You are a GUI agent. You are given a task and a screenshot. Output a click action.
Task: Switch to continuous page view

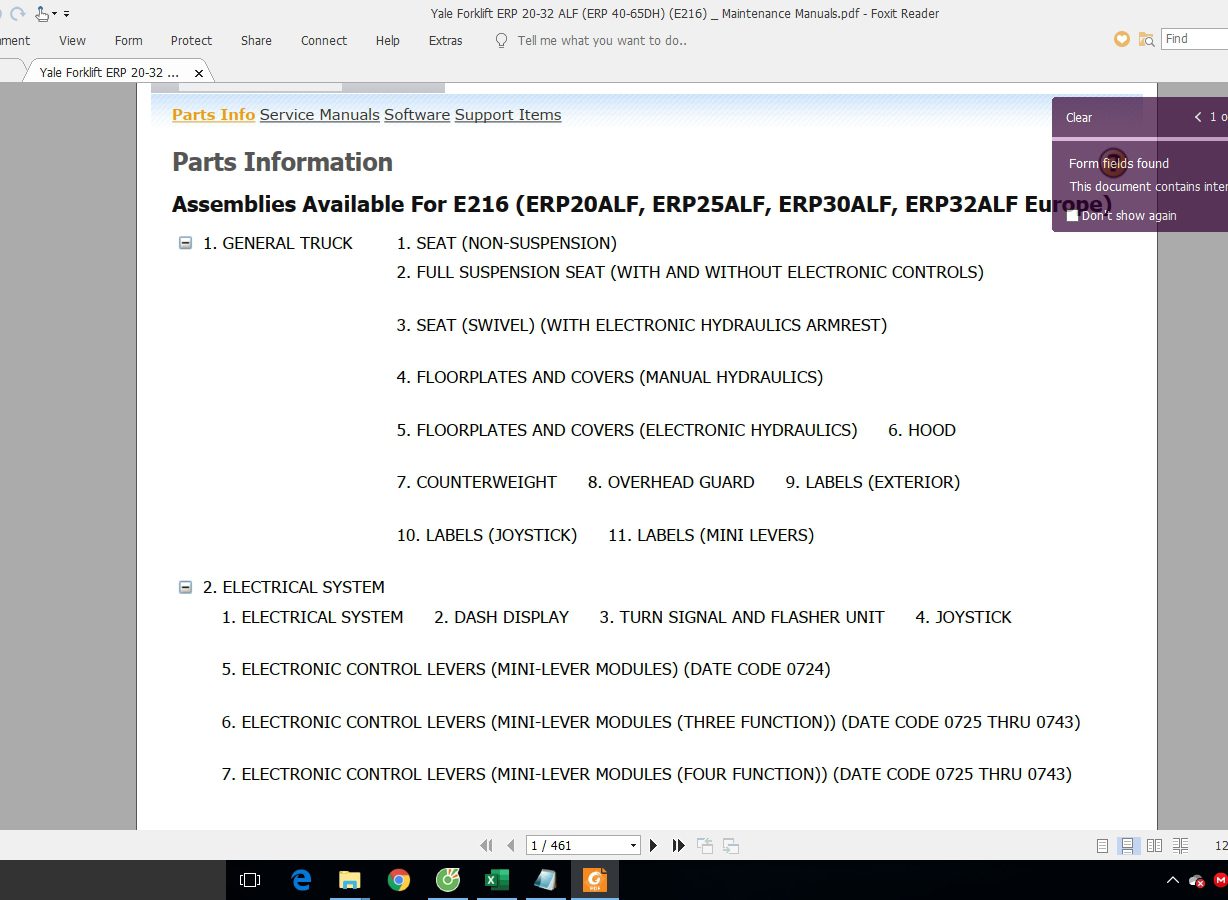[x=1127, y=846]
